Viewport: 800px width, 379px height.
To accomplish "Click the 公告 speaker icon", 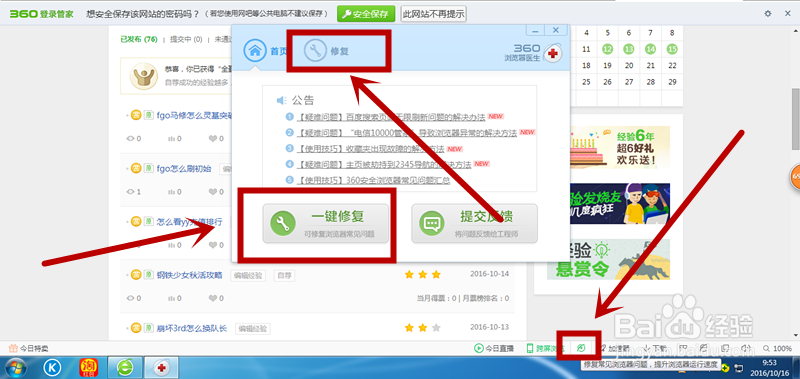I will (x=282, y=100).
